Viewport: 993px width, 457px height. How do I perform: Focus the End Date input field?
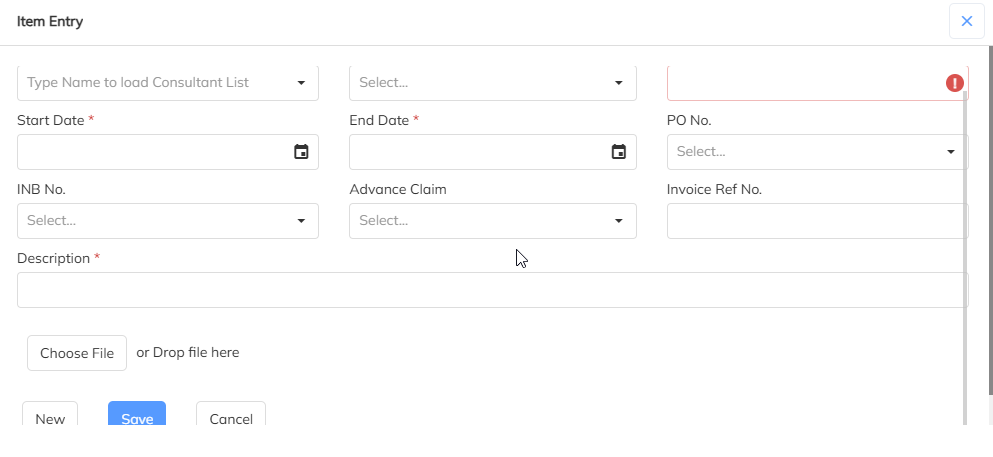475,152
